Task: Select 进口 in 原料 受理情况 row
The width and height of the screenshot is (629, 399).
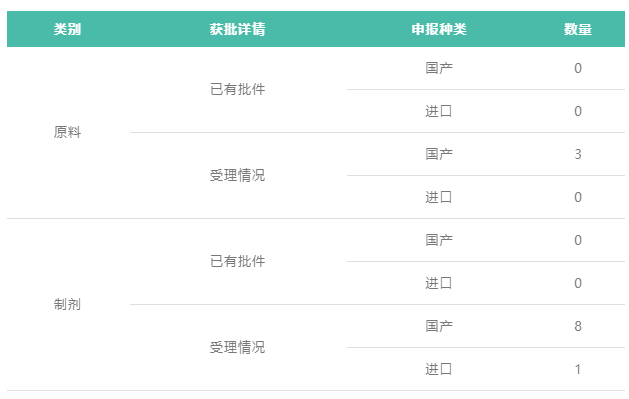Action: pyautogui.click(x=439, y=197)
